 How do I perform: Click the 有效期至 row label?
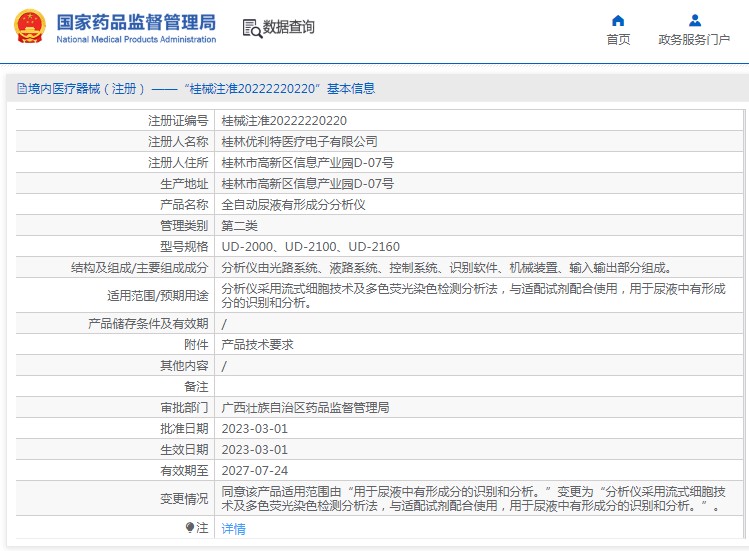[184, 471]
